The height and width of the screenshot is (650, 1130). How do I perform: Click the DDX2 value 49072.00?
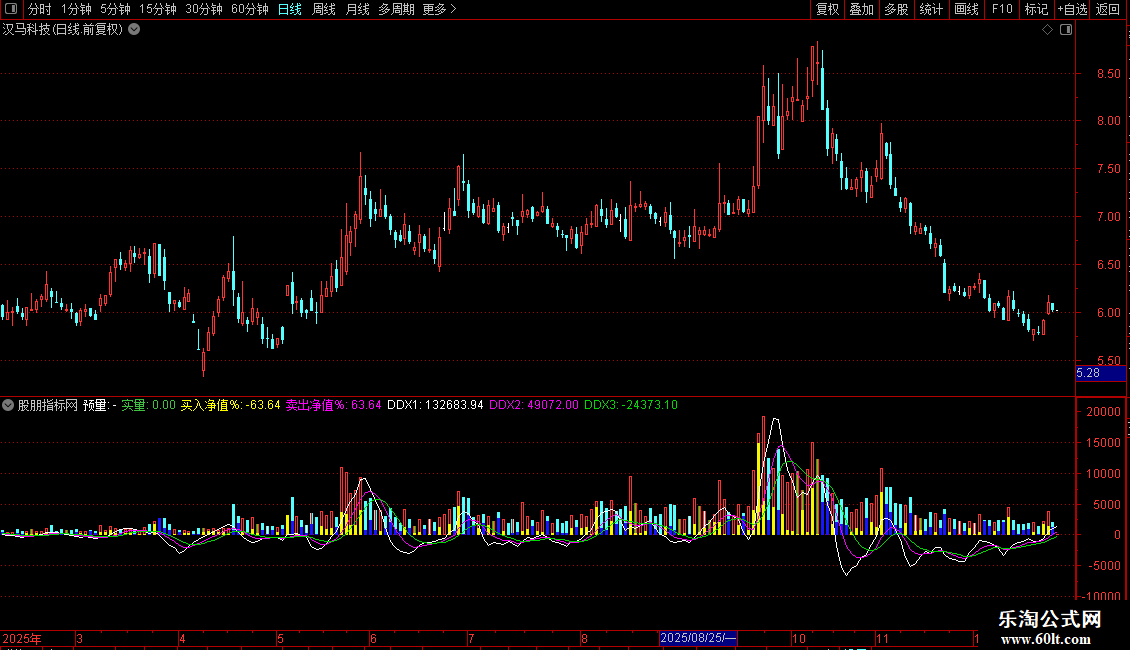tap(553, 405)
